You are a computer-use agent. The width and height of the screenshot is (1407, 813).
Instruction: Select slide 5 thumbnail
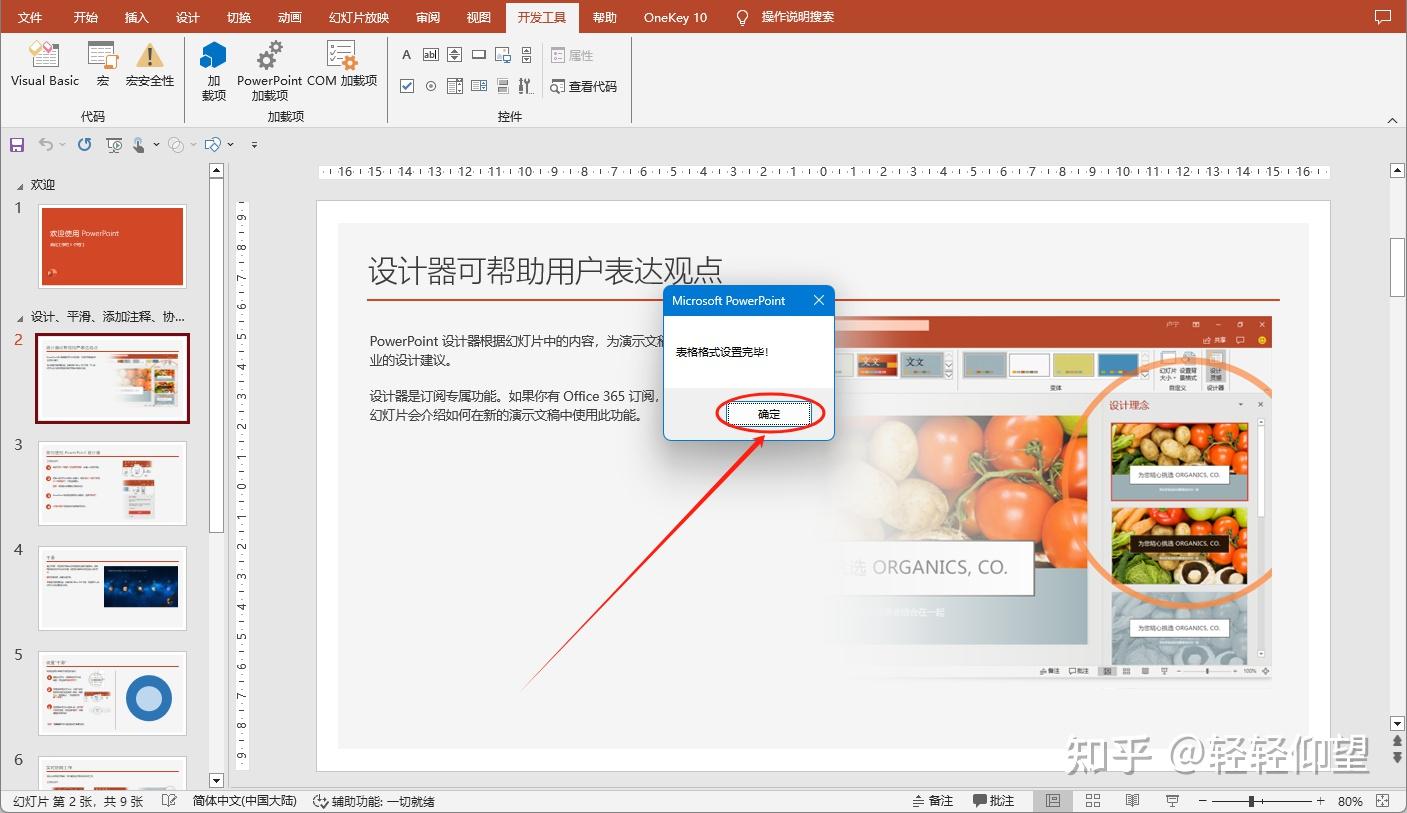112,693
